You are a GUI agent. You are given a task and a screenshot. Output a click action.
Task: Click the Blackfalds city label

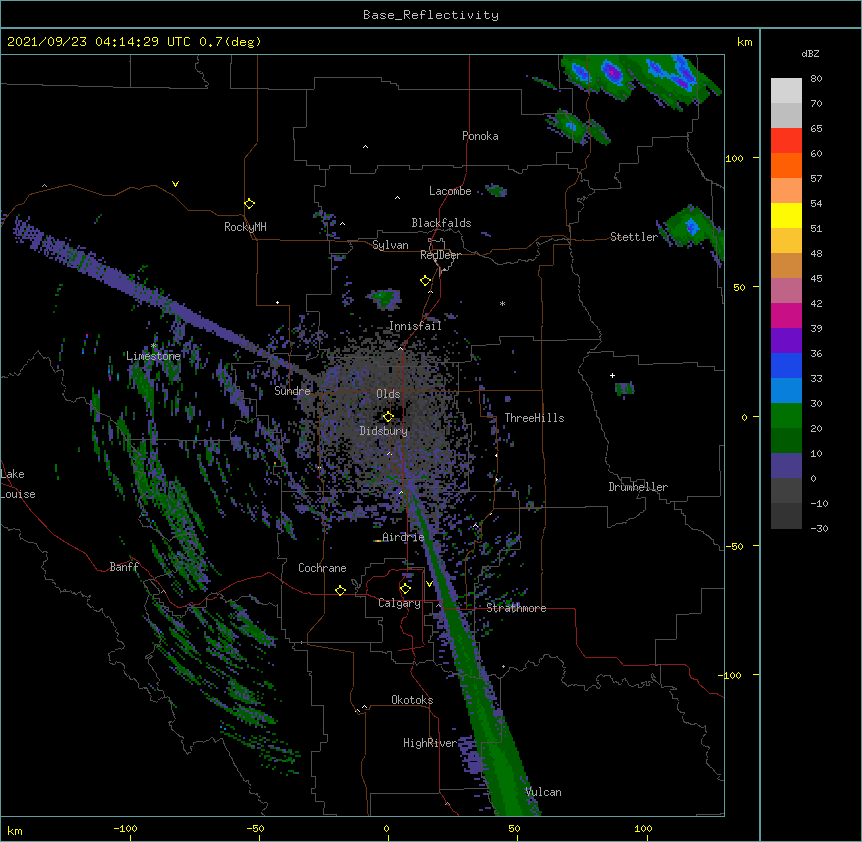(x=441, y=223)
